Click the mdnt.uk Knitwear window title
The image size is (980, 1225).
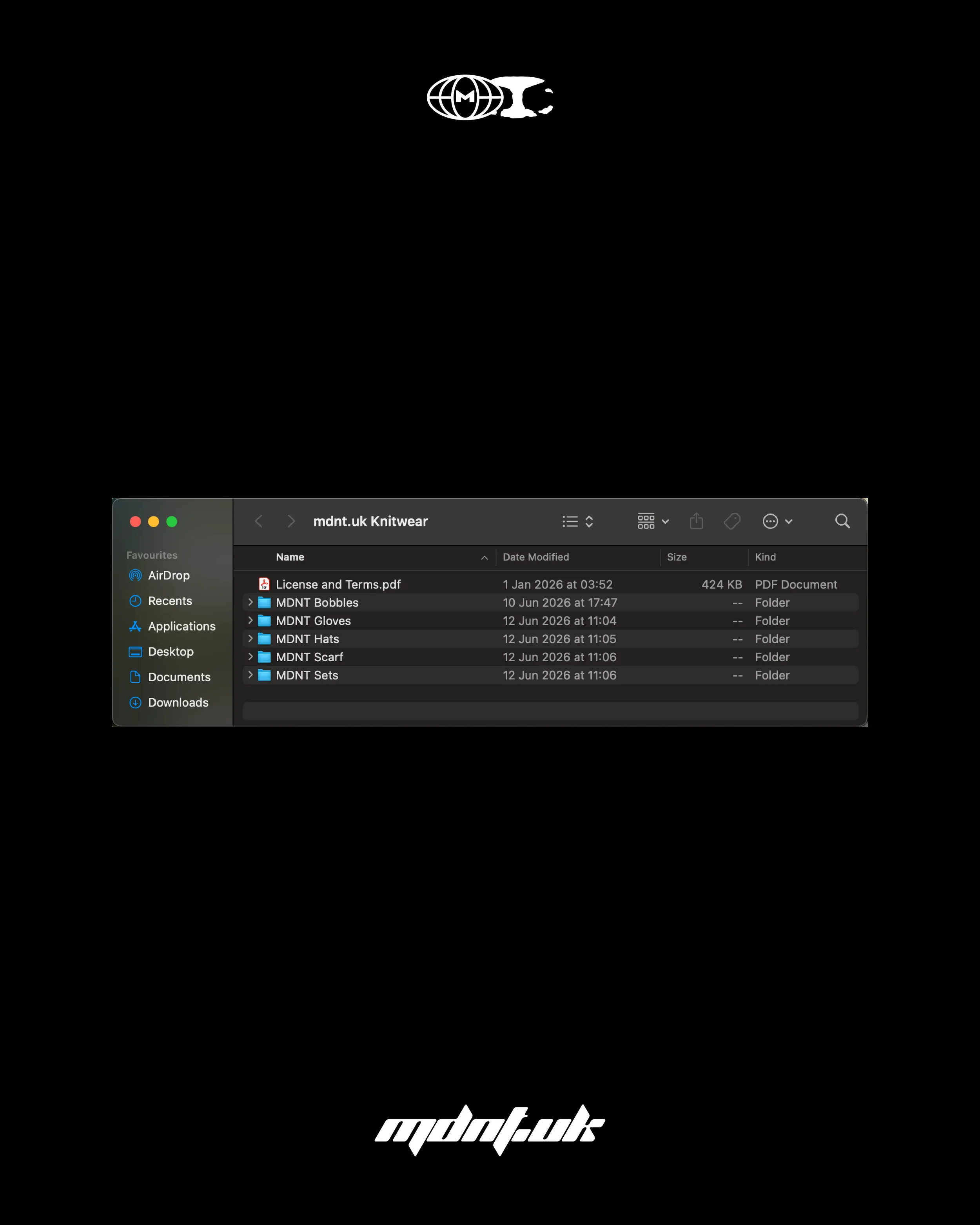[x=370, y=522]
